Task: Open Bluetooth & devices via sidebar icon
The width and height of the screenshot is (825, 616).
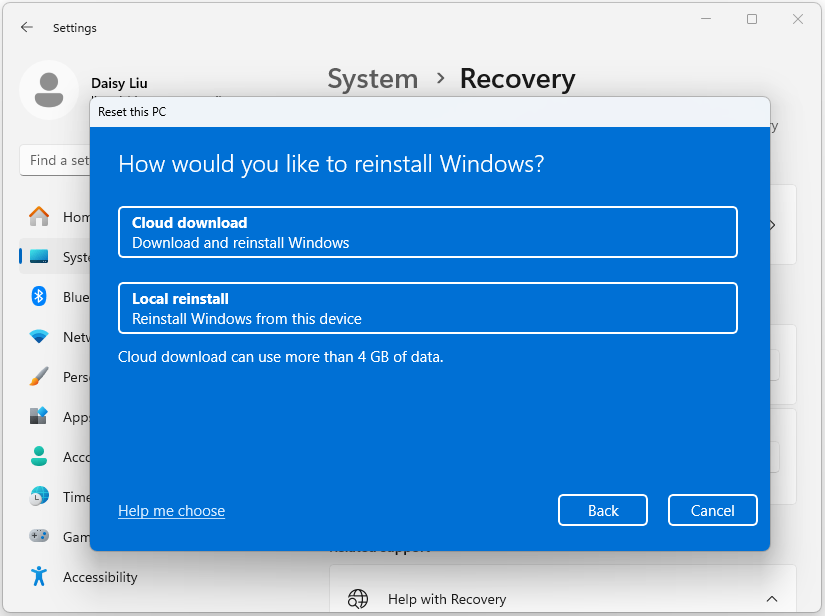Action: coord(39,297)
